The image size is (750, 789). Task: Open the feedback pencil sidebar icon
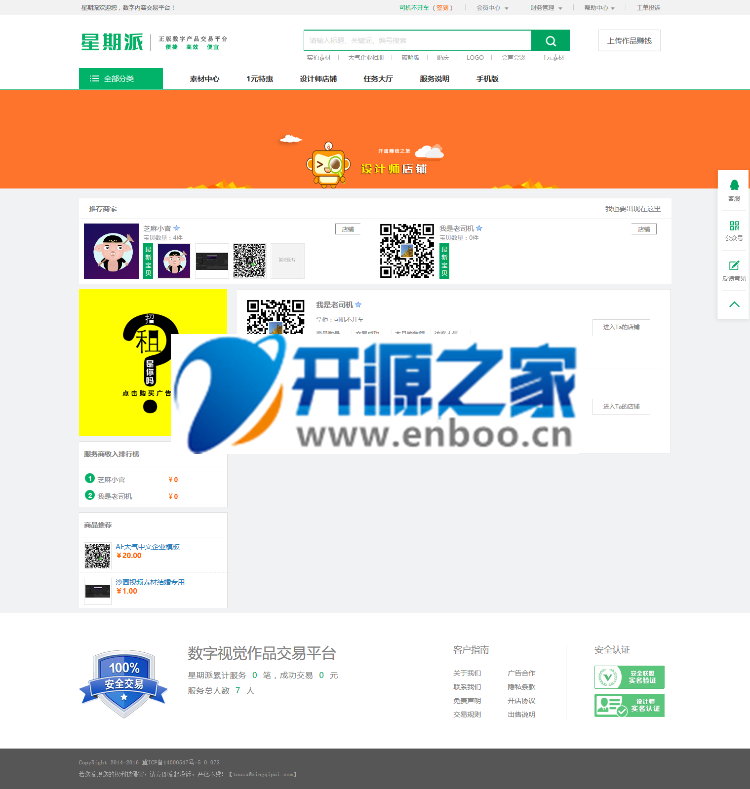pos(734,266)
